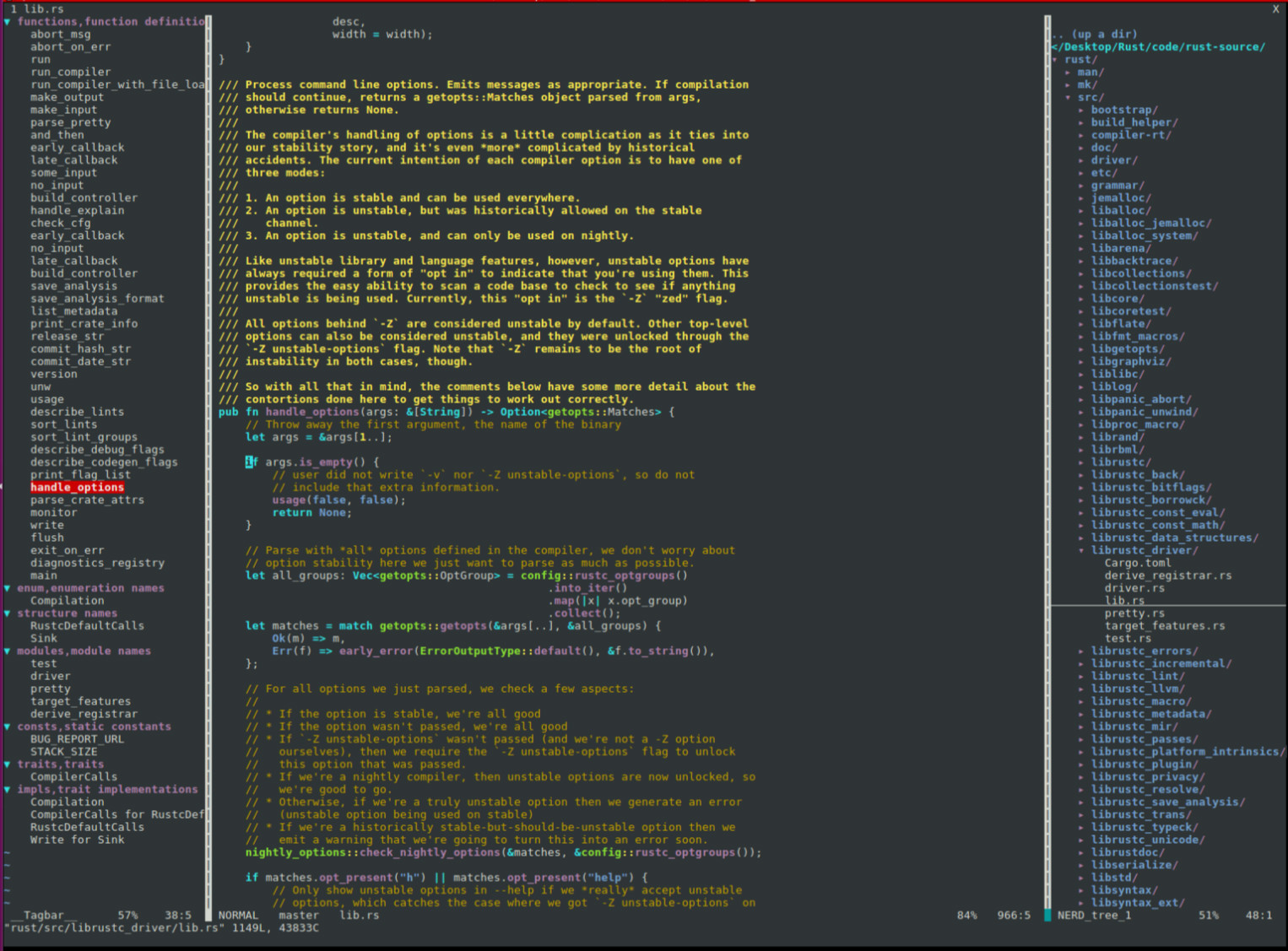The height and width of the screenshot is (951, 1288).
Task: Select the compiler-rt/ folder in NERDTree
Action: point(1131,135)
